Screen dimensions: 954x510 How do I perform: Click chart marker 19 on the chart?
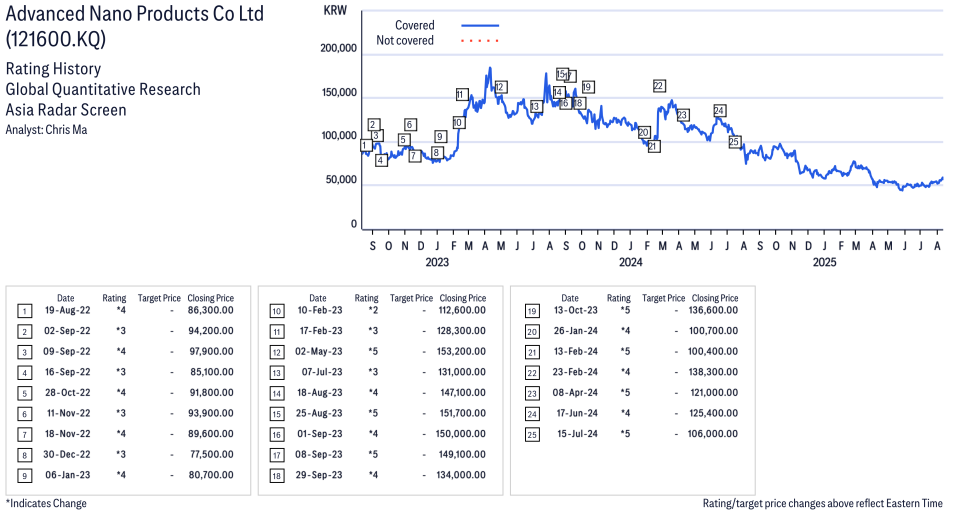[x=587, y=87]
